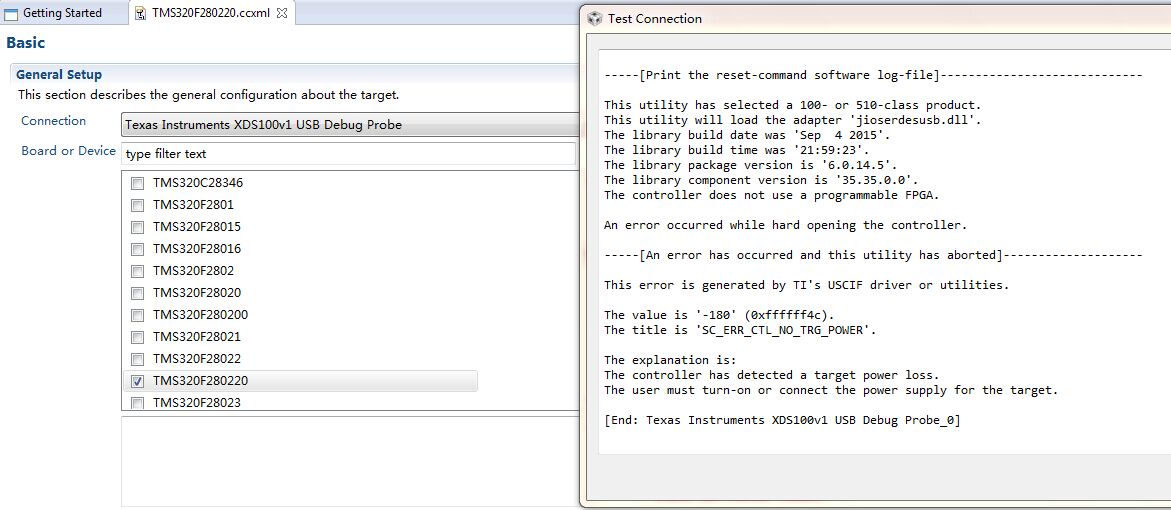Click the 'utility has aborted' header line
This screenshot has width=1171, height=510.
[873, 255]
